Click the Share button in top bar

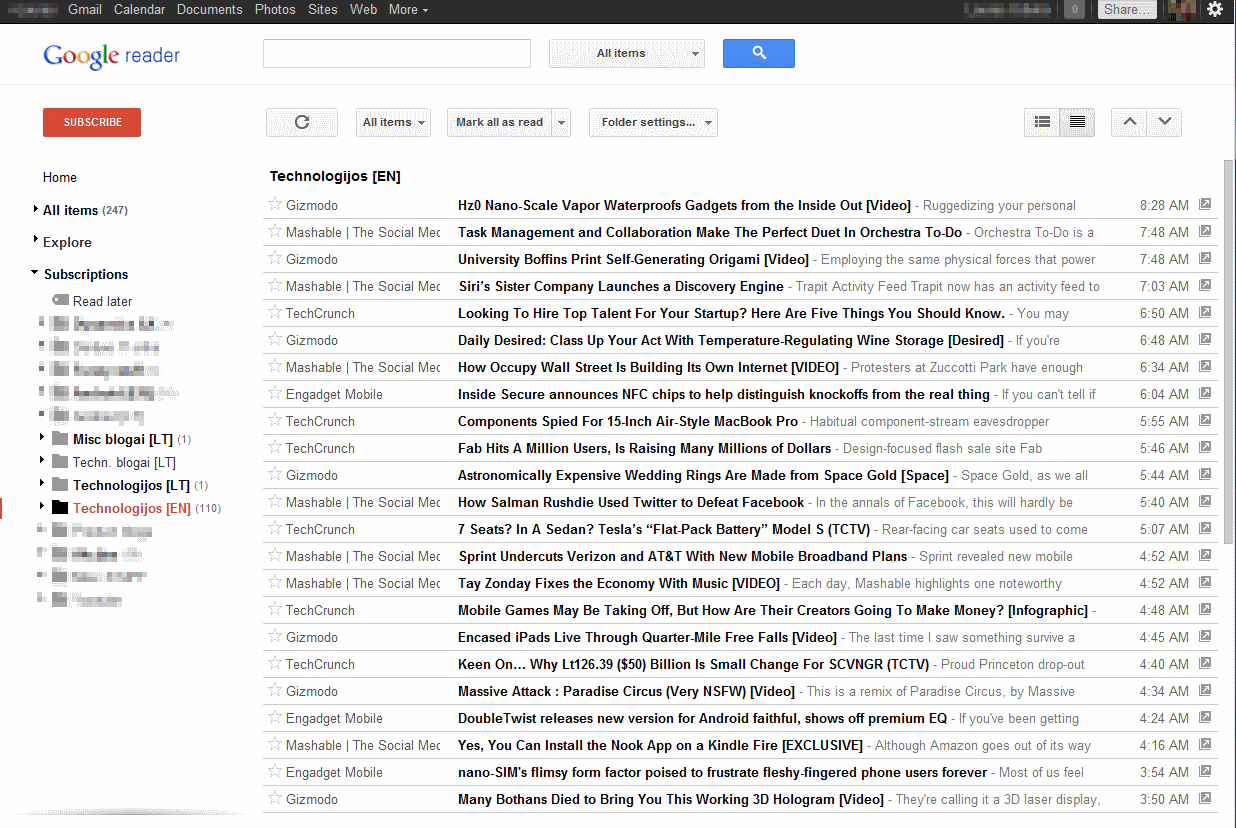[1128, 10]
